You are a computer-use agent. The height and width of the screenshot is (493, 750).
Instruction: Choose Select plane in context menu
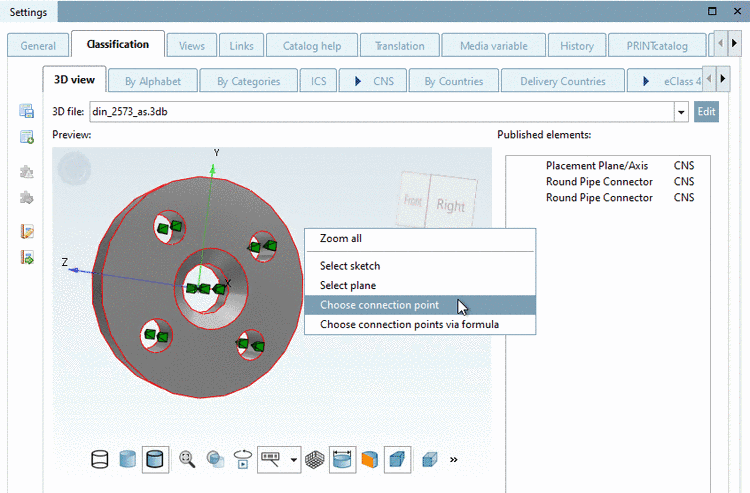tap(420, 285)
